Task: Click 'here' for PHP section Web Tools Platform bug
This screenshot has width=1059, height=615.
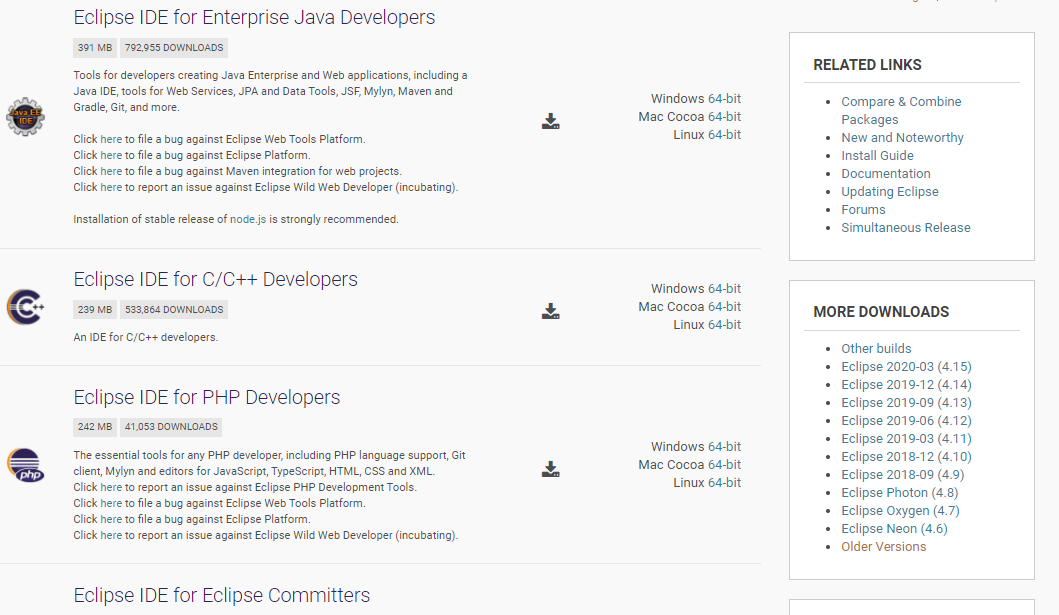Action: point(111,504)
